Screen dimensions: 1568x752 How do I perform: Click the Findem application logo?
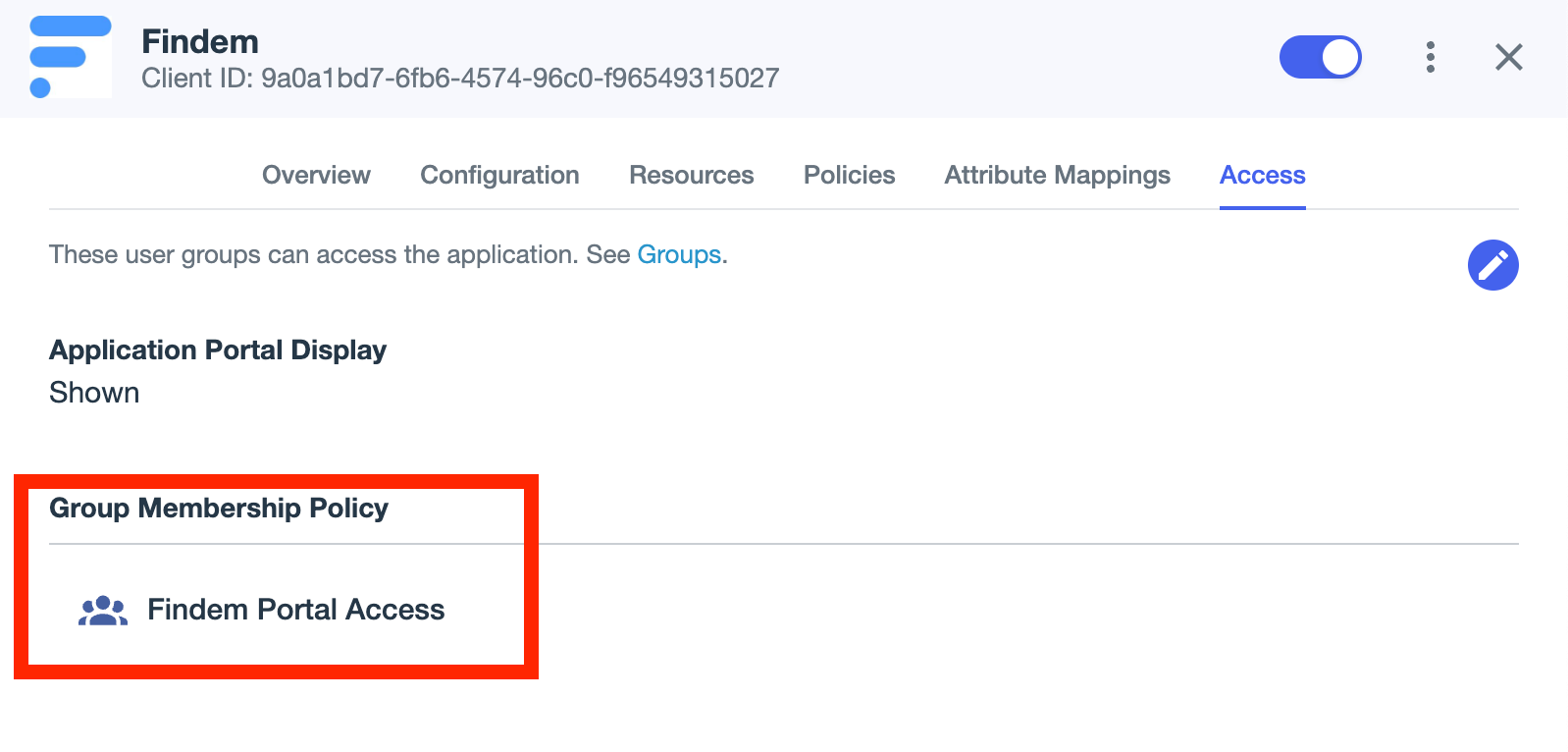[71, 57]
